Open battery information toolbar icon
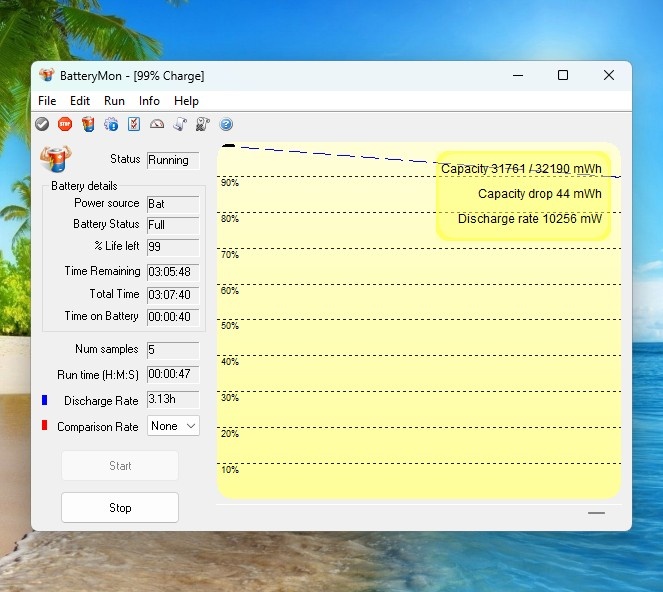The height and width of the screenshot is (592, 663). pos(88,124)
